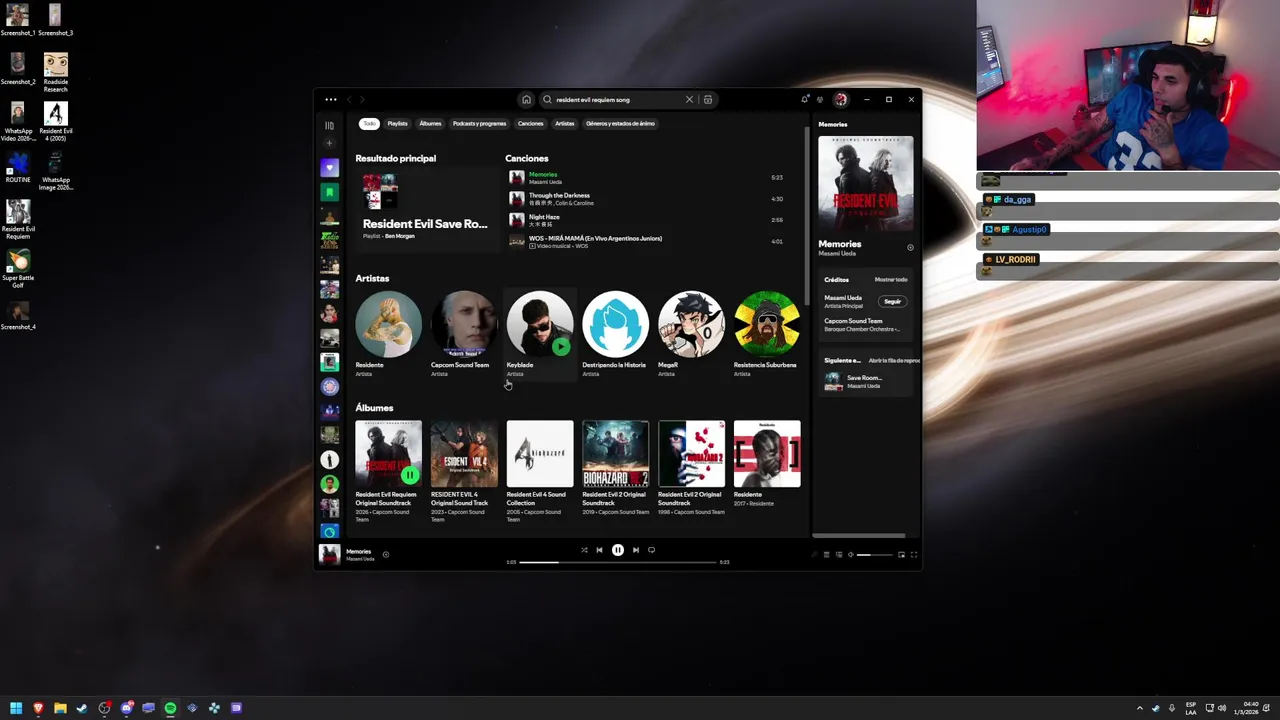The image size is (1280, 720).
Task: Select the Canciones filter chip
Action: tap(530, 124)
